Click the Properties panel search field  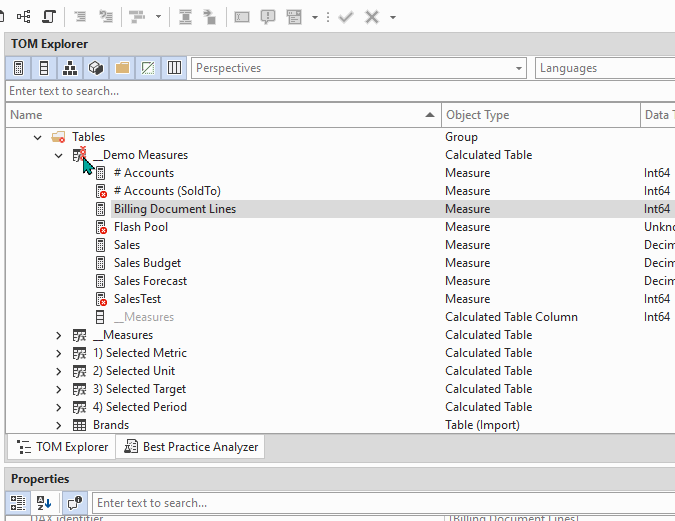click(384, 503)
